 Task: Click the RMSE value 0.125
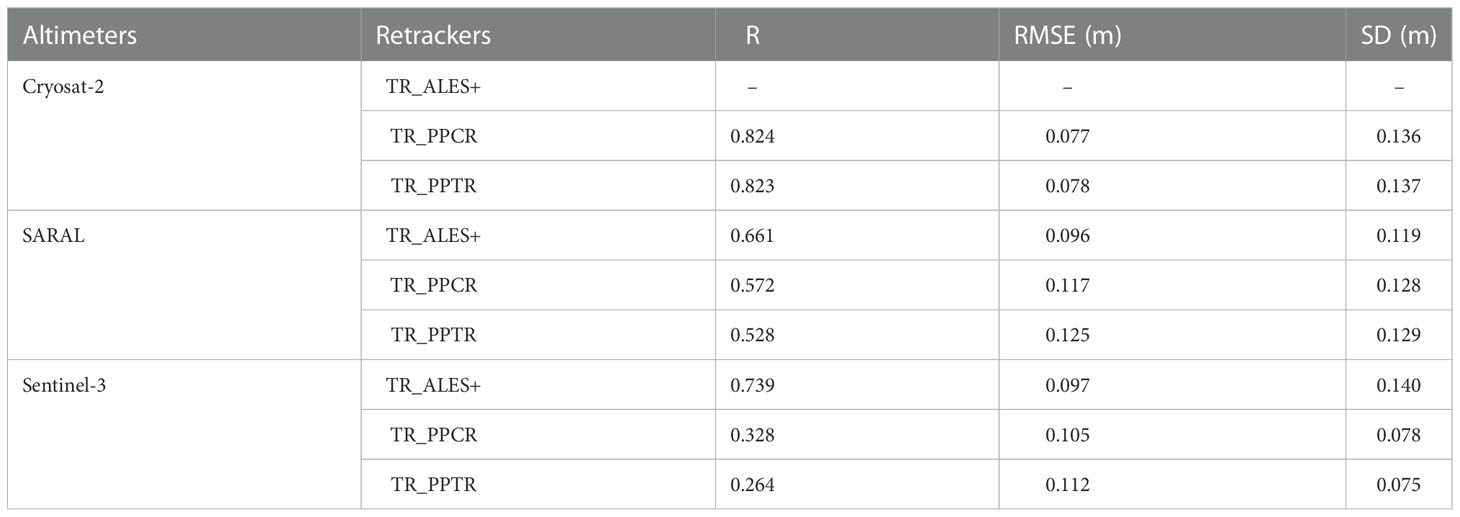(x=1067, y=335)
